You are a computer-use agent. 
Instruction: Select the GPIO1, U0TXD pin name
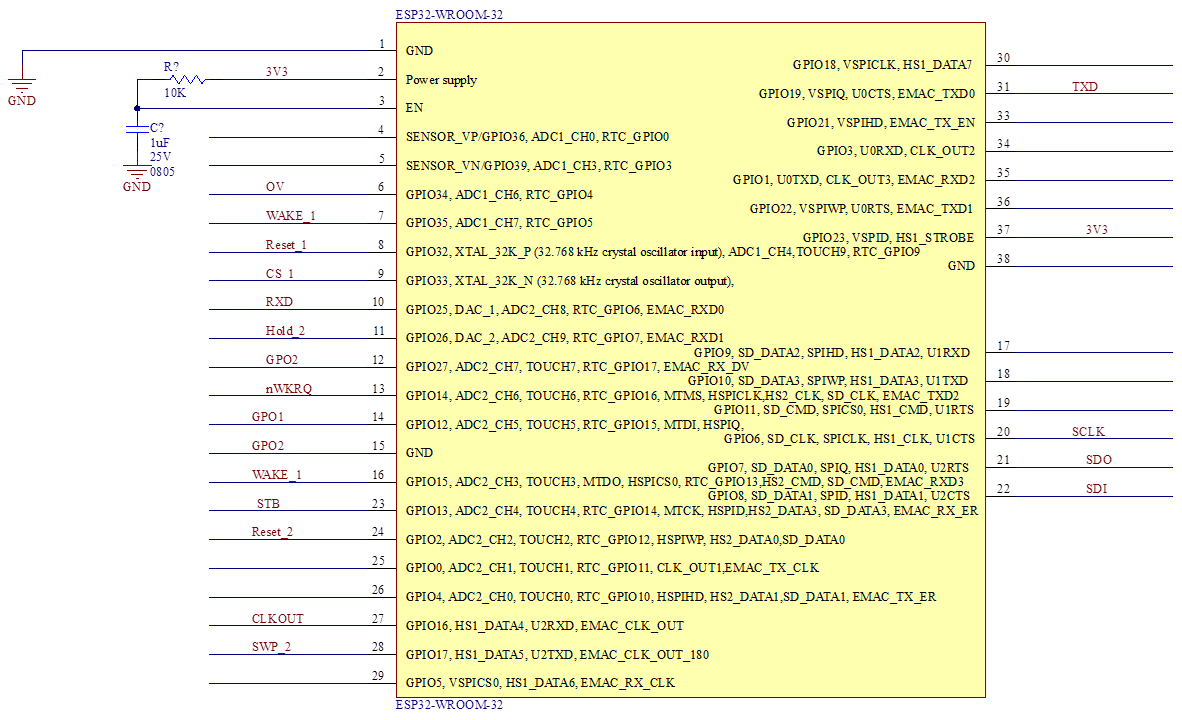click(853, 180)
